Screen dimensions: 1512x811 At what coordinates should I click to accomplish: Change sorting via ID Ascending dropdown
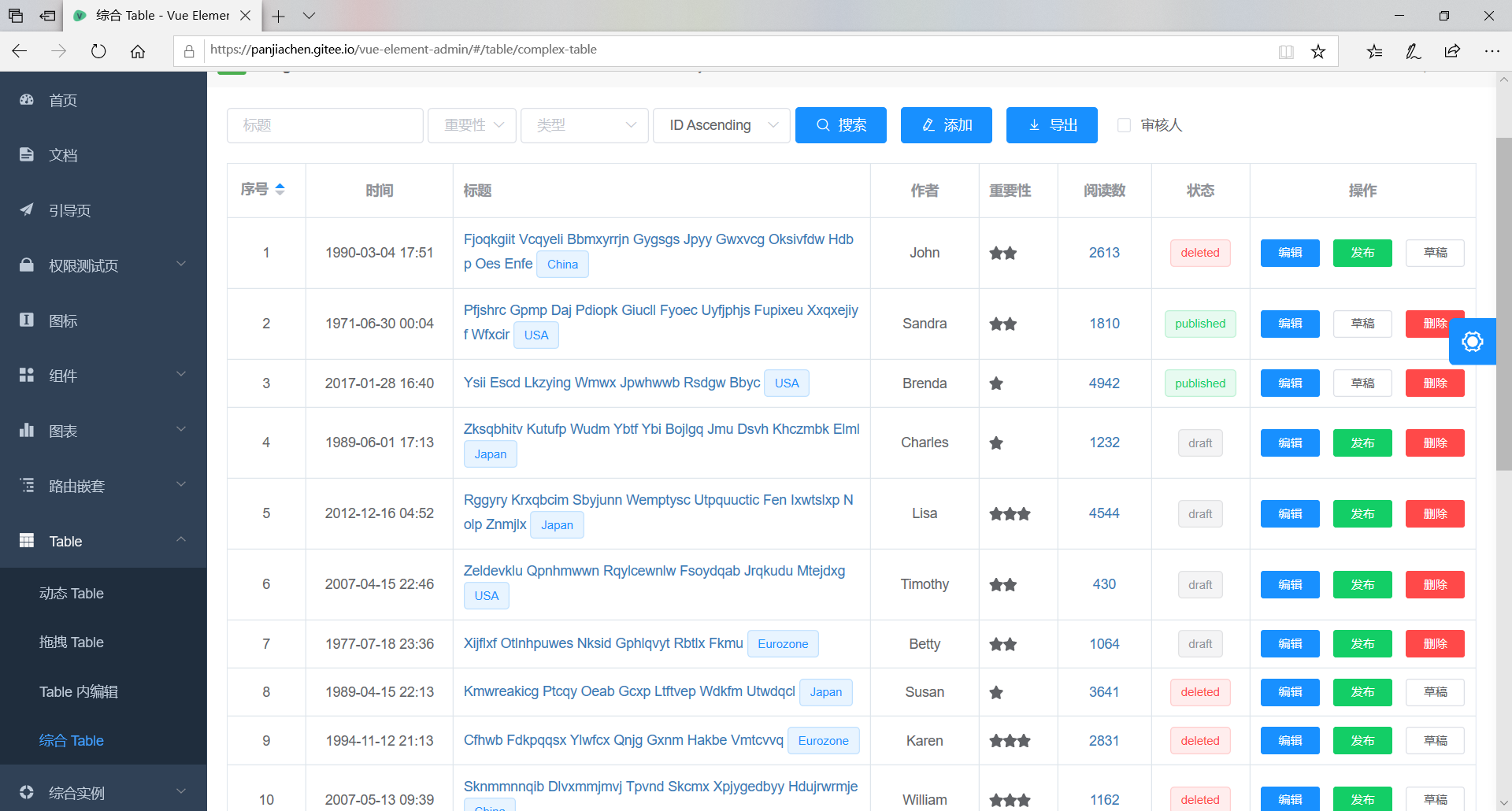721,125
